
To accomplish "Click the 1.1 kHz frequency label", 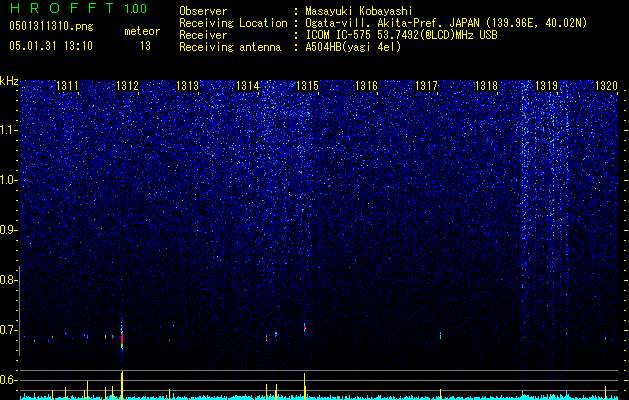I will 8,130.
